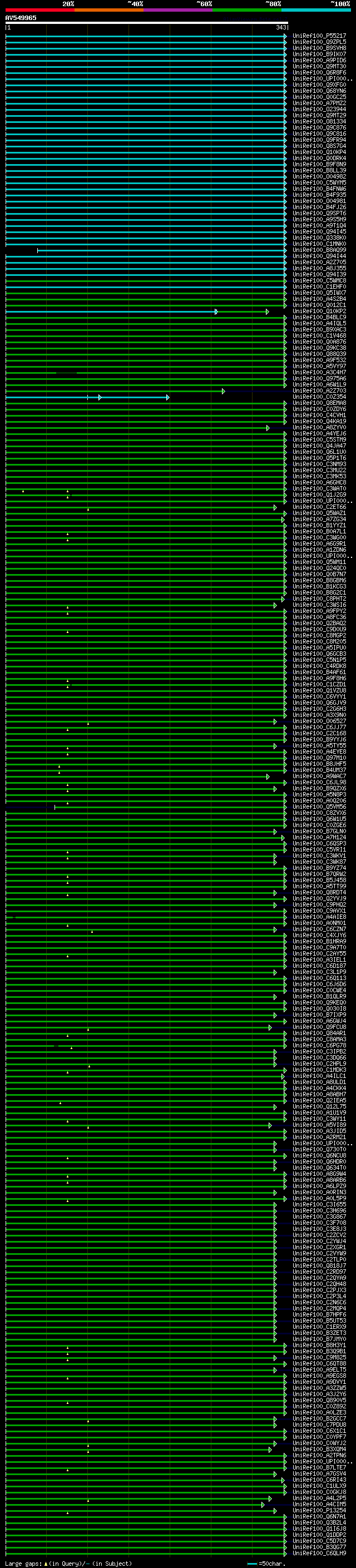
Task: Click the short green alignment bar of UniRef100_A2Z703
Action: 115,392
